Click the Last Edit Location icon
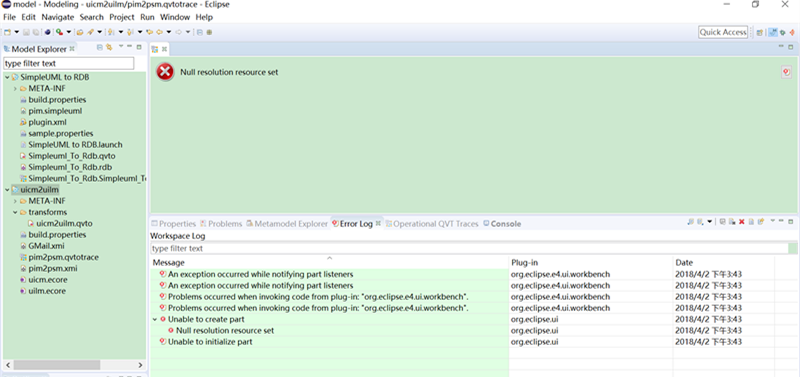Screen dimensions: 800x377 click(x=149, y=32)
